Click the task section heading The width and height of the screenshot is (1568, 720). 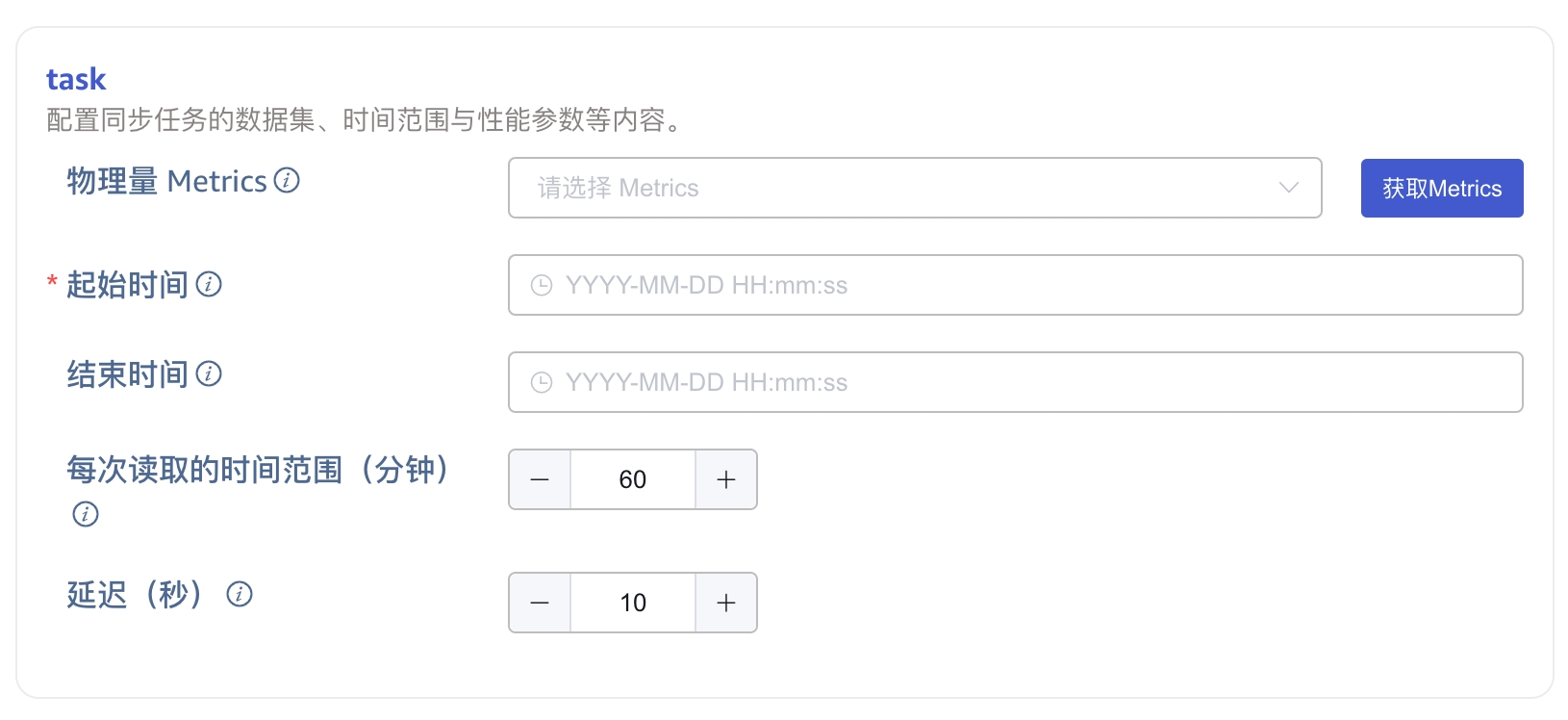(x=76, y=79)
